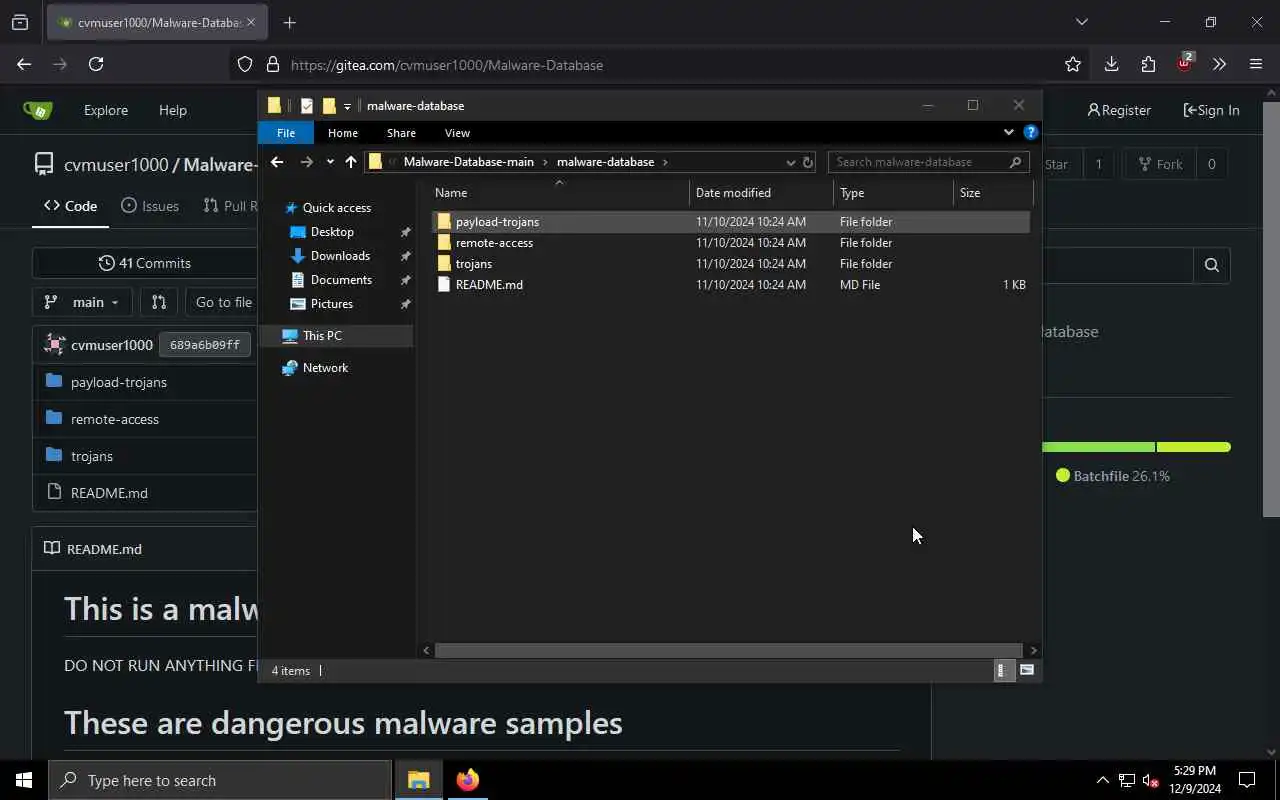Expand chevron after malware-database breadcrumb
This screenshot has height=800, width=1280.
coord(665,162)
